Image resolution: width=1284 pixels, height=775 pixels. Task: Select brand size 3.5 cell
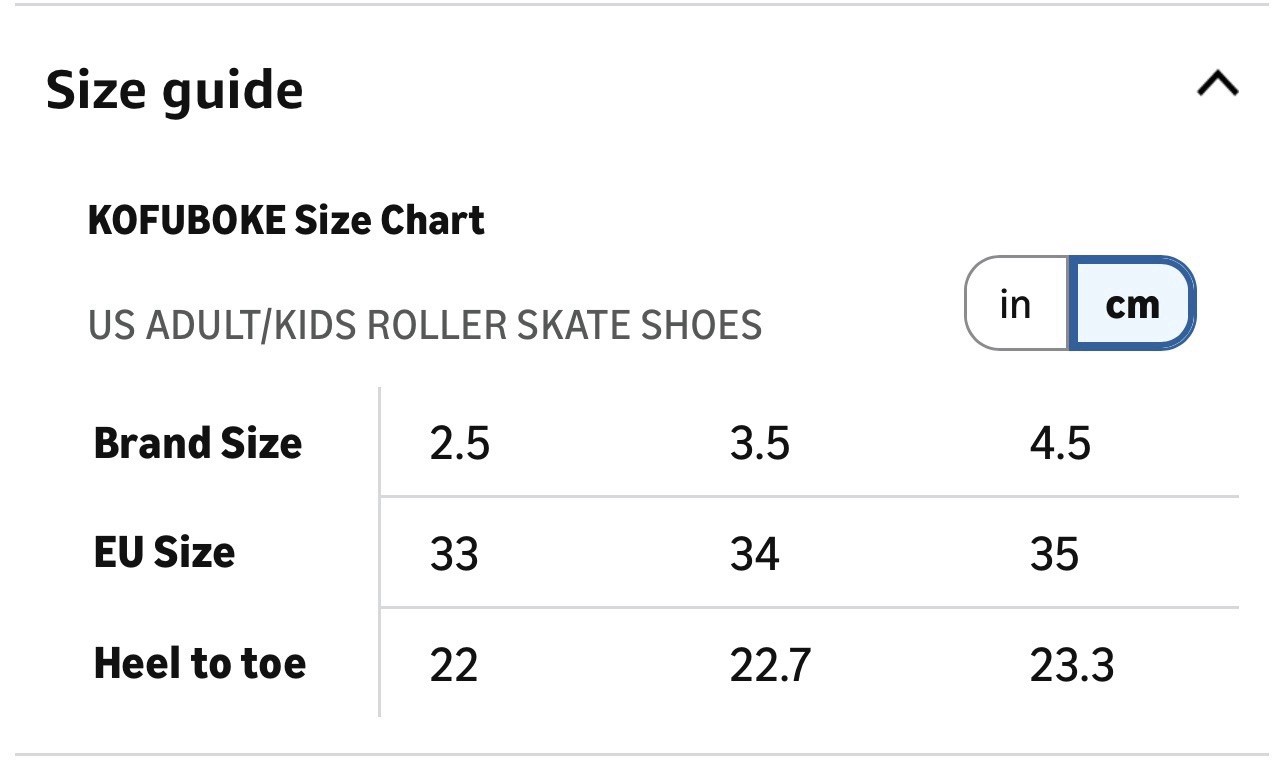(760, 444)
